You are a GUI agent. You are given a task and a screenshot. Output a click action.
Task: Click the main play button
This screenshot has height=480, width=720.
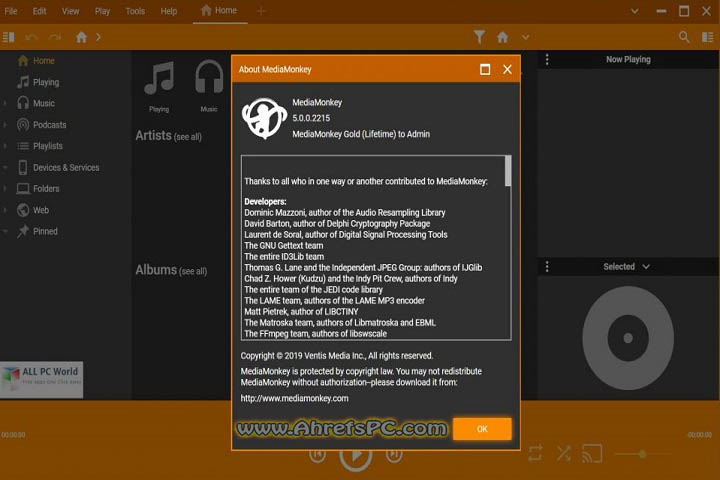(356, 457)
